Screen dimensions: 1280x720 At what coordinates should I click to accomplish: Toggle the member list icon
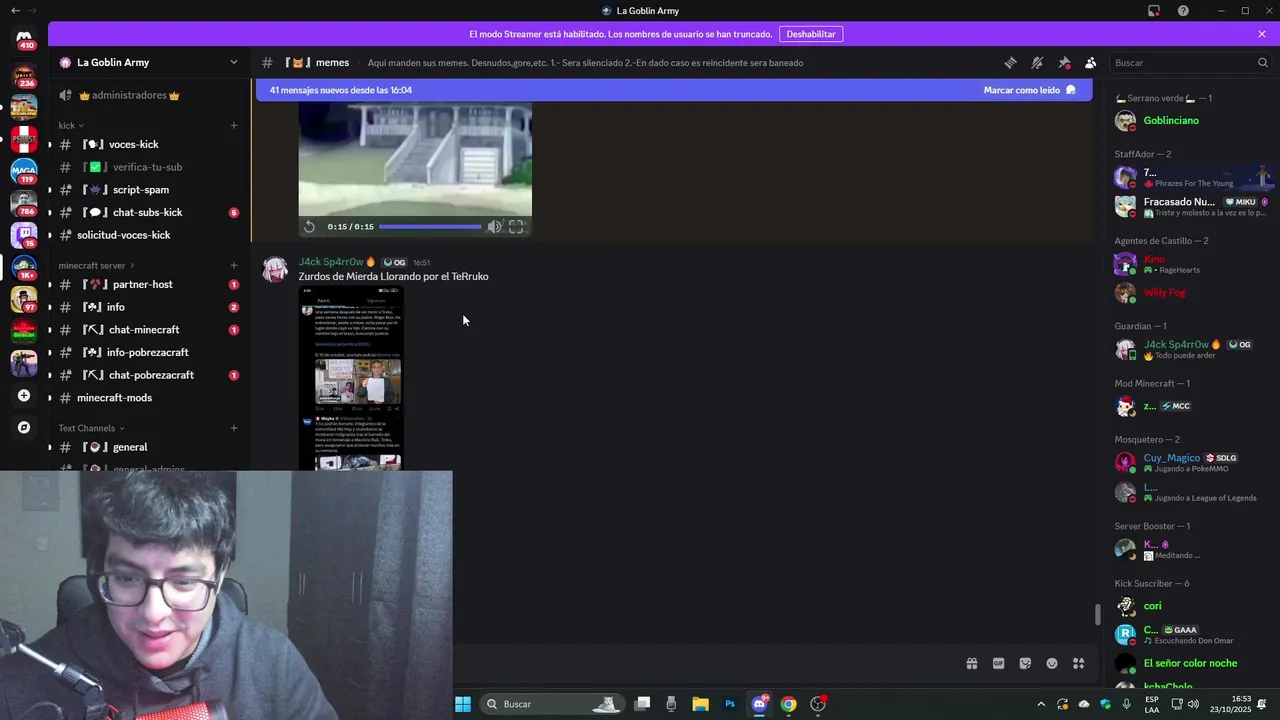click(1091, 62)
